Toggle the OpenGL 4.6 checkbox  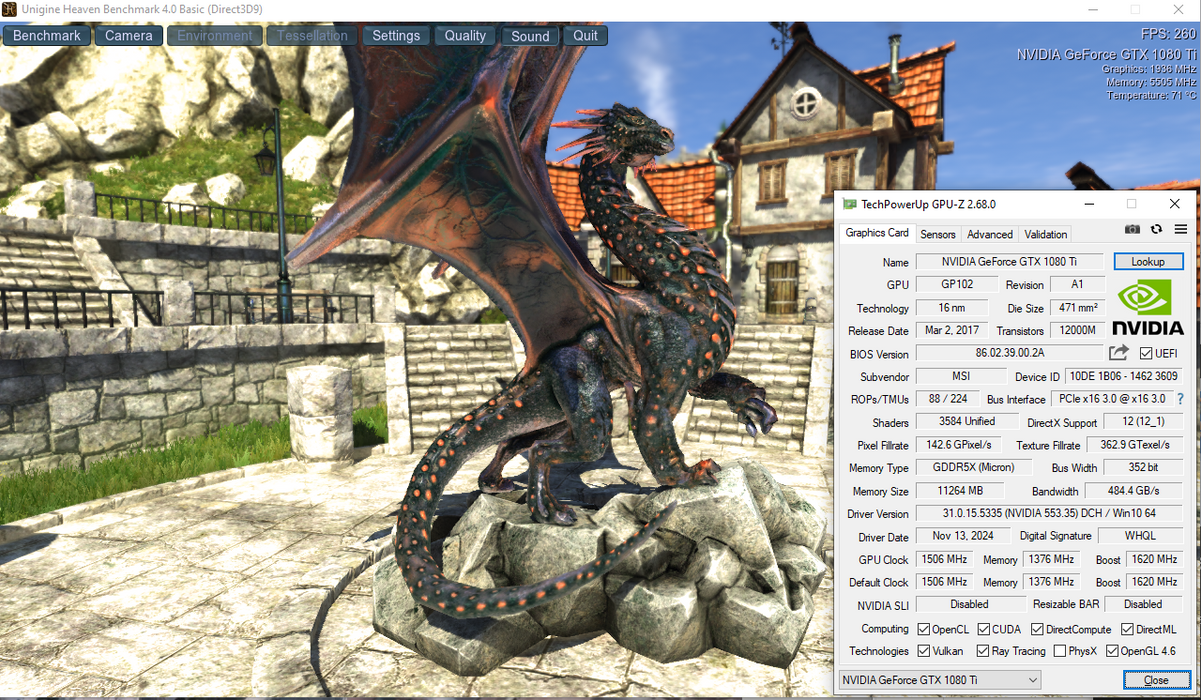[x=1112, y=651]
